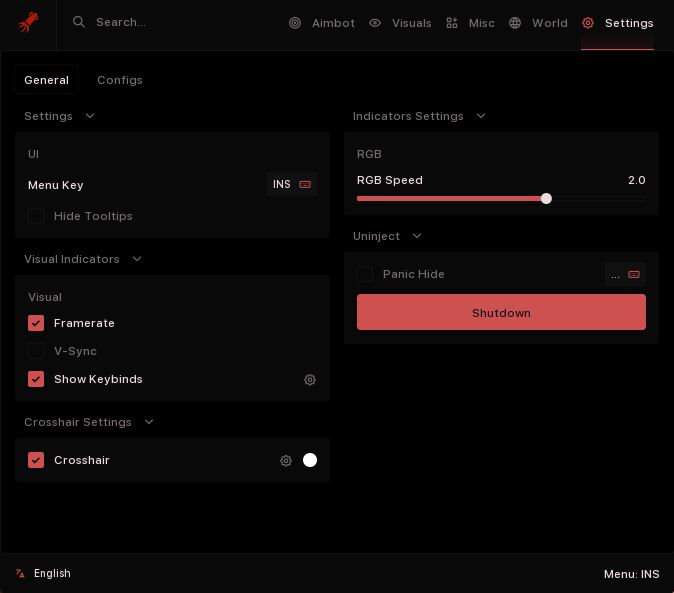Click the "Visual" group heading text
The width and height of the screenshot is (674, 593).
pyautogui.click(x=45, y=297)
